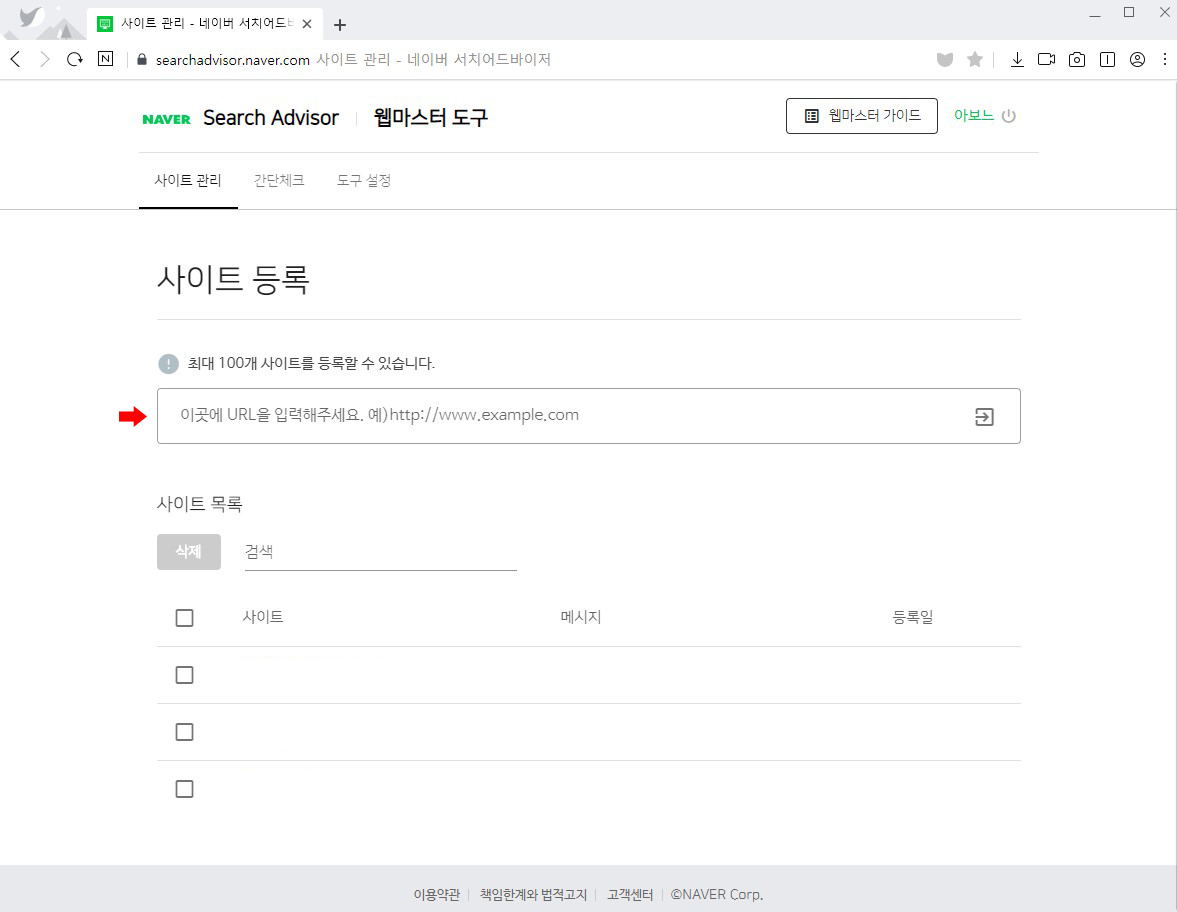The image size is (1177, 912).
Task: Click the gray 삭제 delete button
Action: tap(189, 552)
